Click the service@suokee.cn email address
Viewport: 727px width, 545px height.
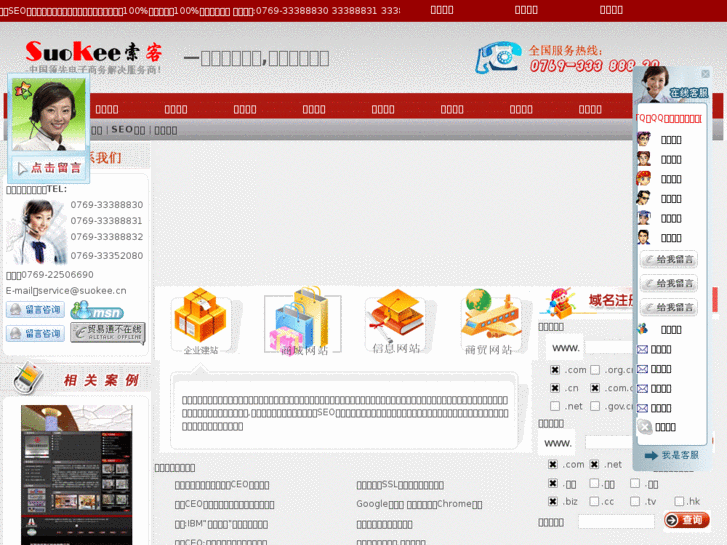82,291
